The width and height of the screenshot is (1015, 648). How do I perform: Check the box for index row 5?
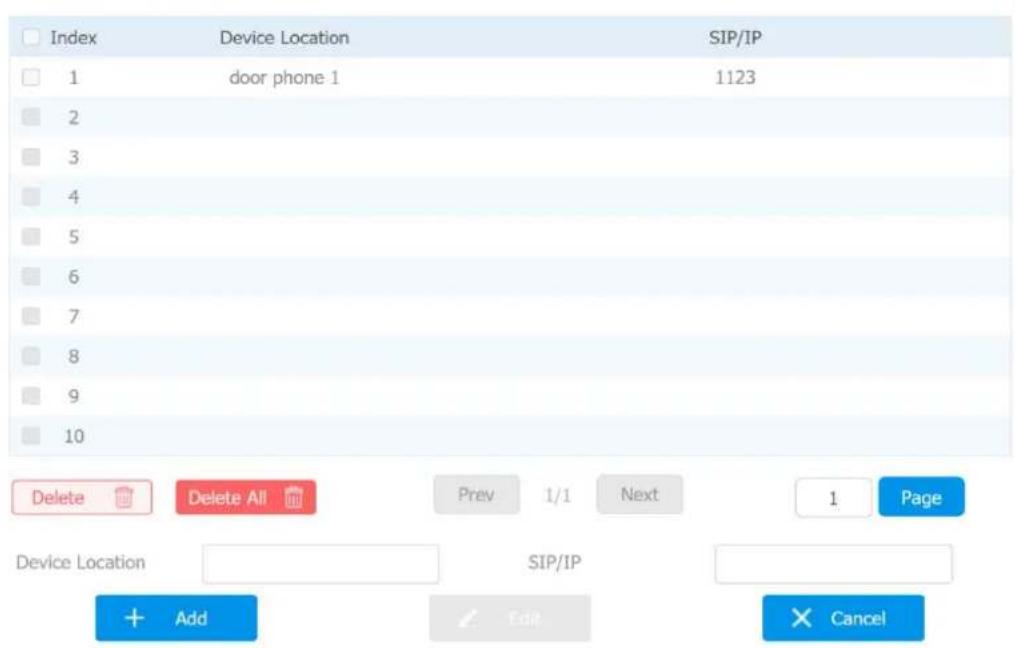(31, 236)
